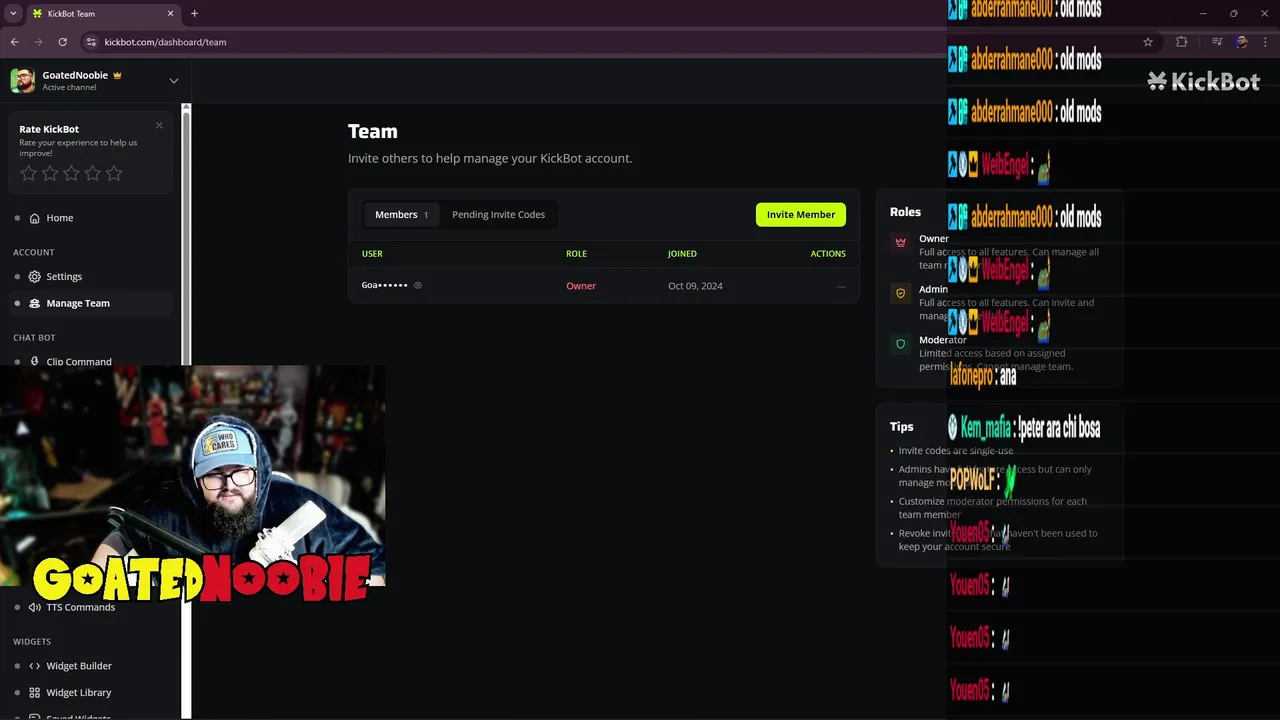Click the Team page heading

click(x=373, y=132)
